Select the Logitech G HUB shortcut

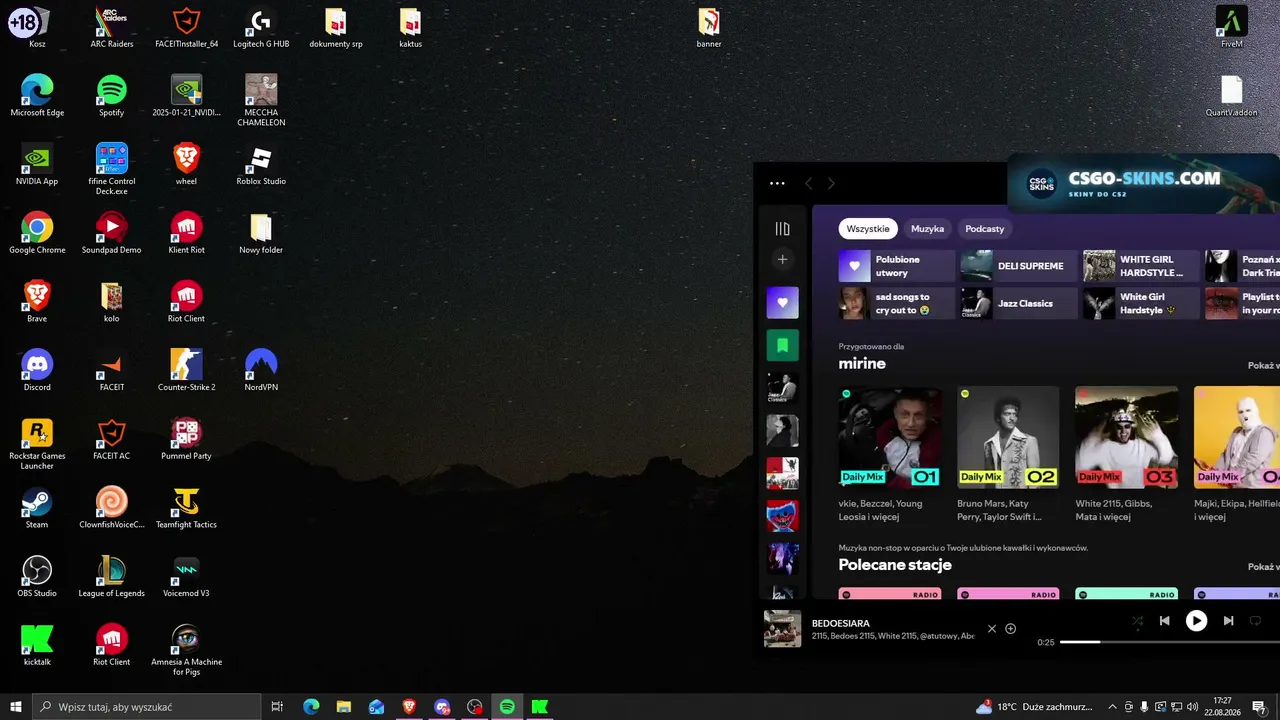(x=261, y=28)
